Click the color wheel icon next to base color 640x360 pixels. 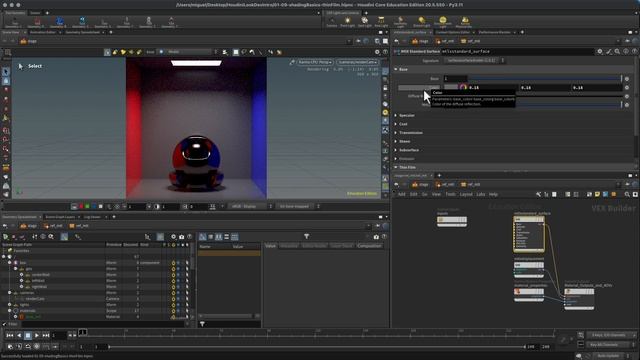click(x=463, y=87)
